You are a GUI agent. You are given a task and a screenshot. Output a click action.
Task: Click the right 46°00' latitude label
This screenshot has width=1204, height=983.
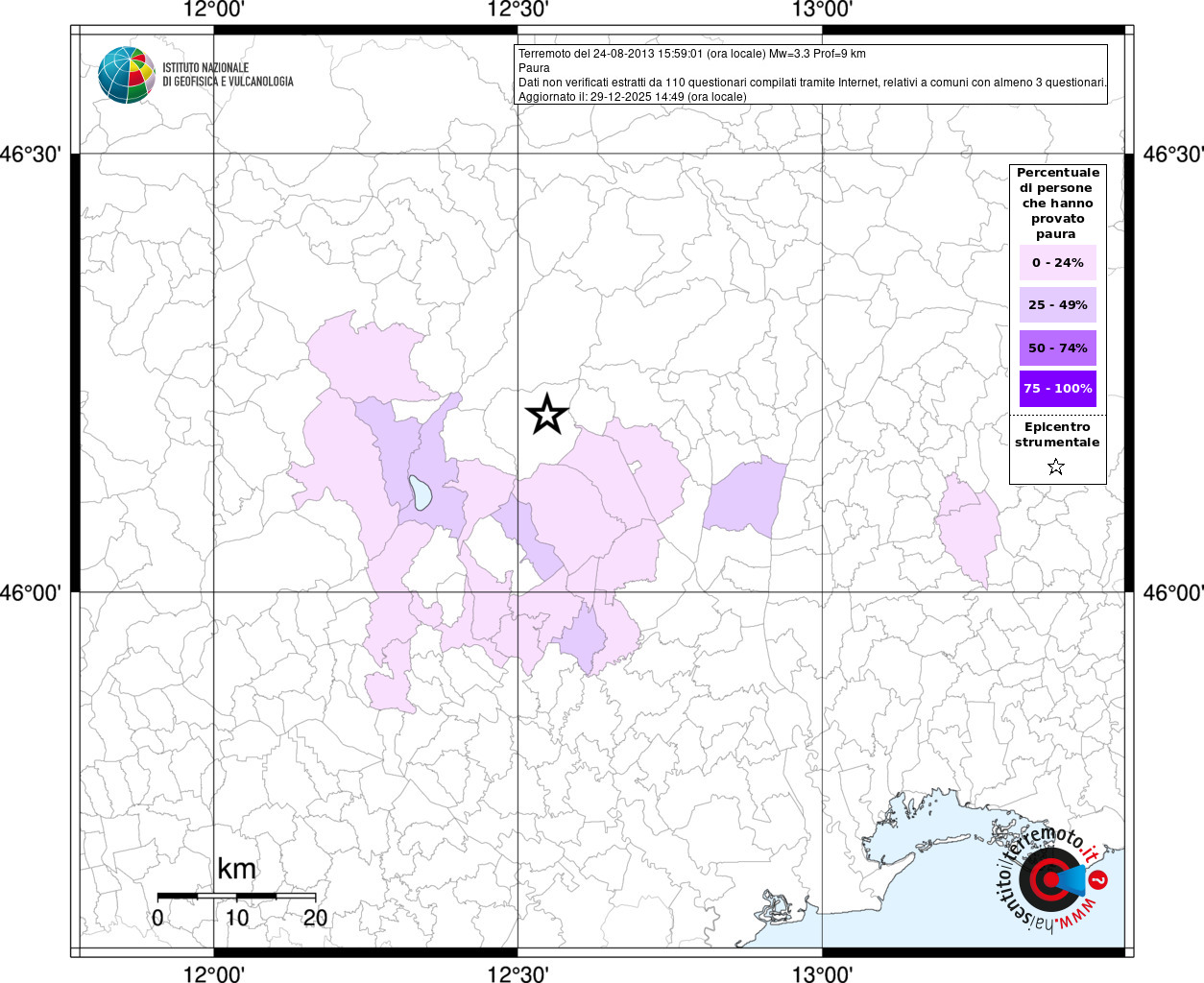[x=1172, y=593]
